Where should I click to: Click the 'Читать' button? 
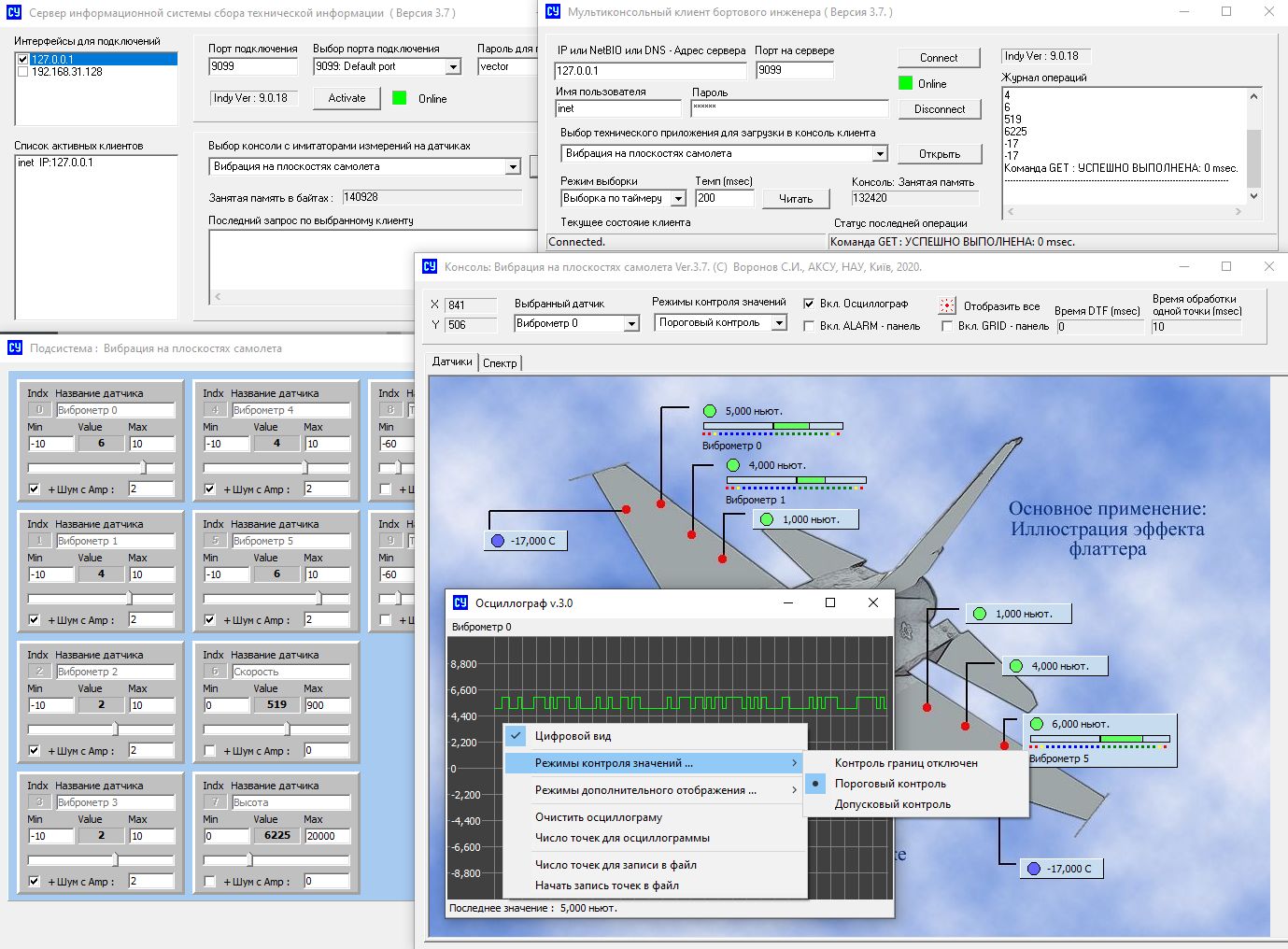(x=795, y=199)
